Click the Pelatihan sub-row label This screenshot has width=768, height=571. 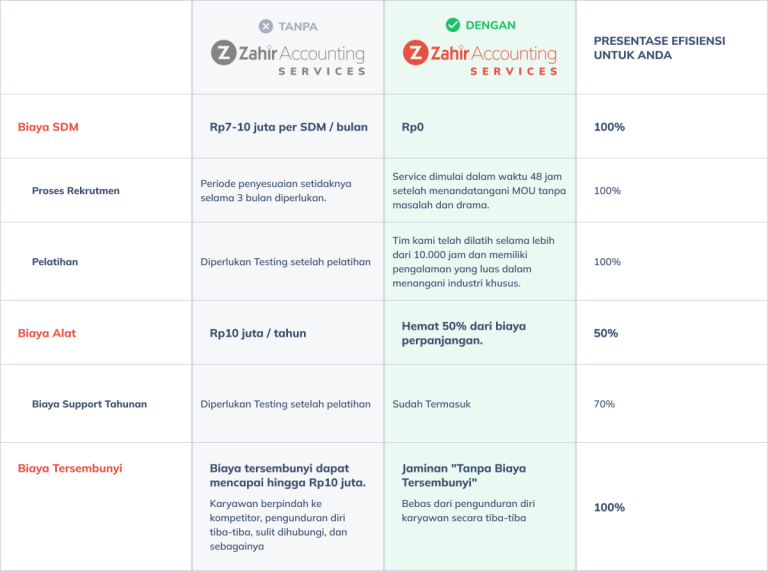[55, 262]
